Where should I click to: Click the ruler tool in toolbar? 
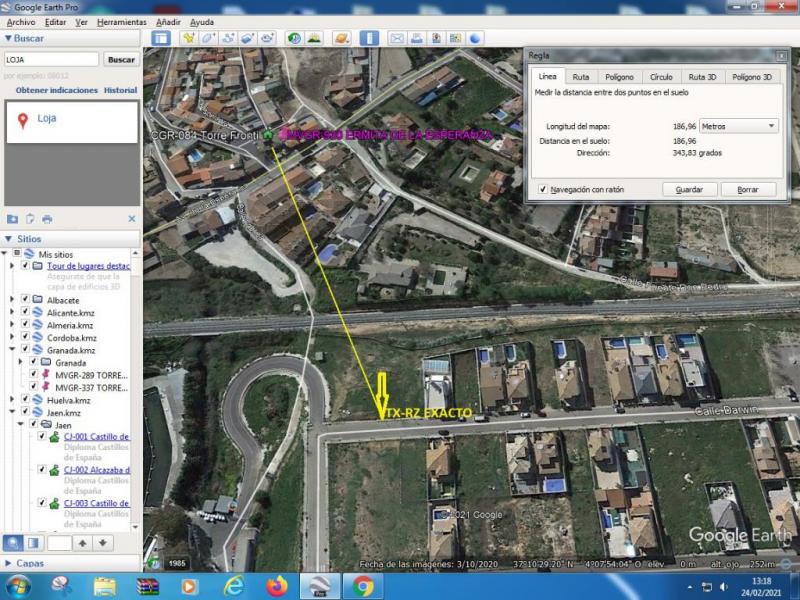(x=370, y=38)
